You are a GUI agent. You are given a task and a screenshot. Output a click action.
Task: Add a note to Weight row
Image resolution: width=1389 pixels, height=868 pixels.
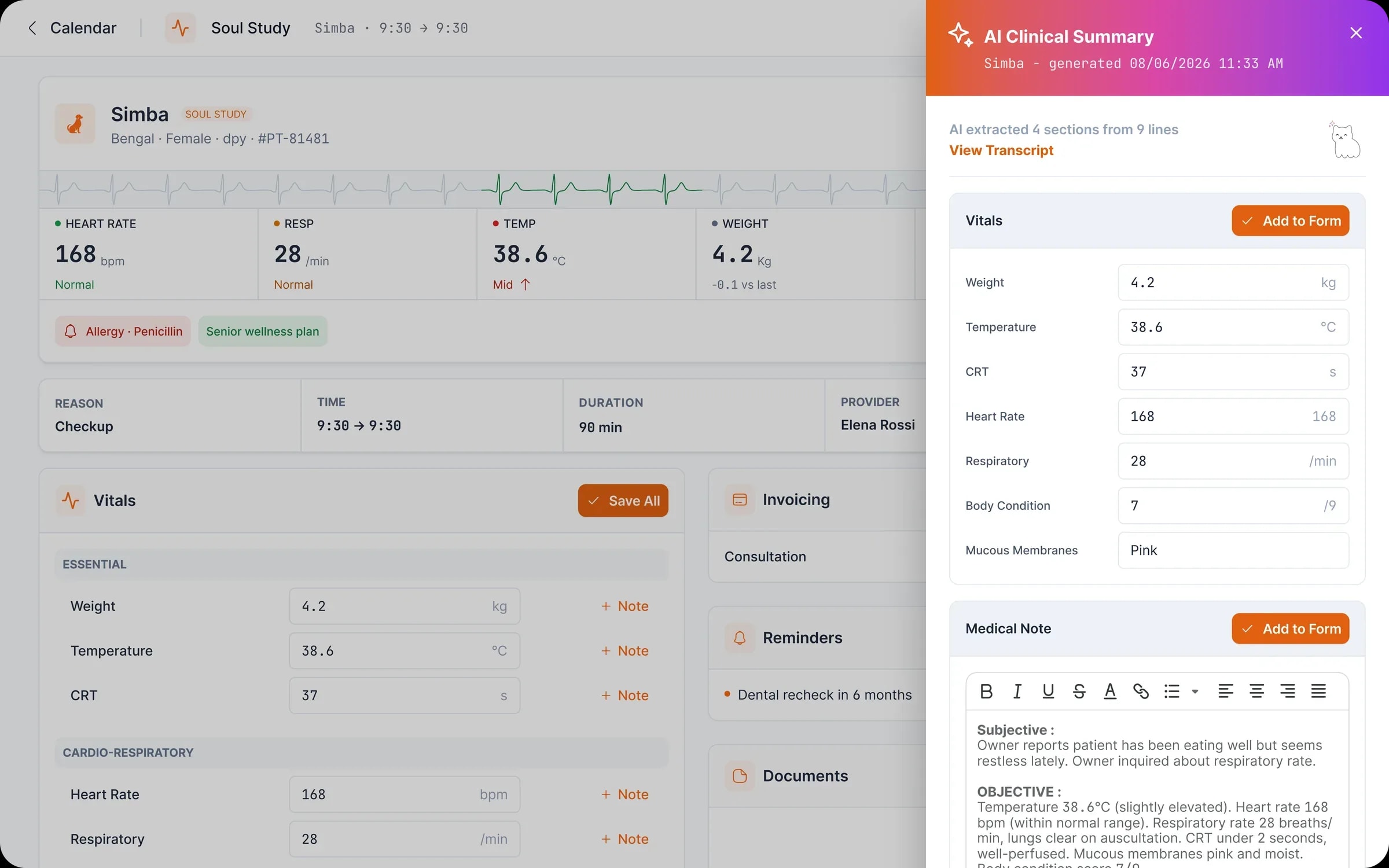624,606
